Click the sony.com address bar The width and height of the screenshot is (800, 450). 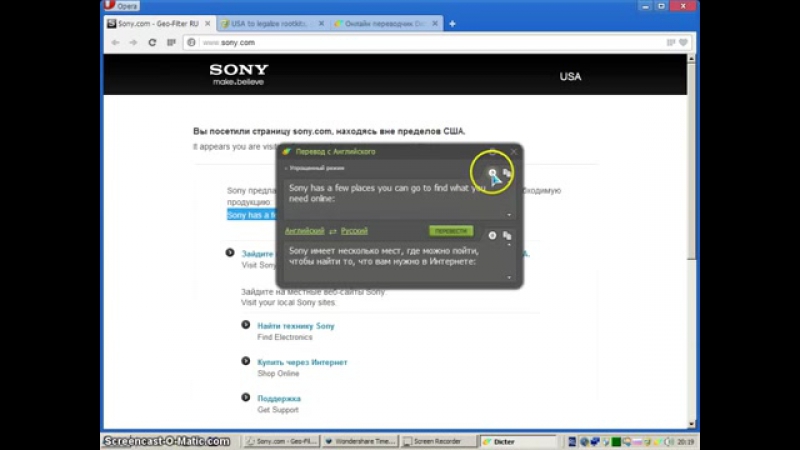[420, 43]
